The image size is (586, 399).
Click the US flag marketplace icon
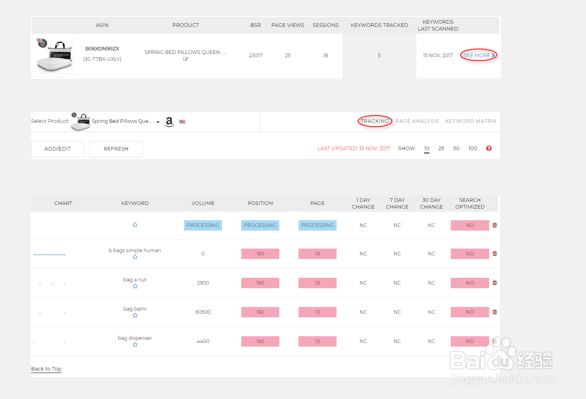[x=182, y=122]
